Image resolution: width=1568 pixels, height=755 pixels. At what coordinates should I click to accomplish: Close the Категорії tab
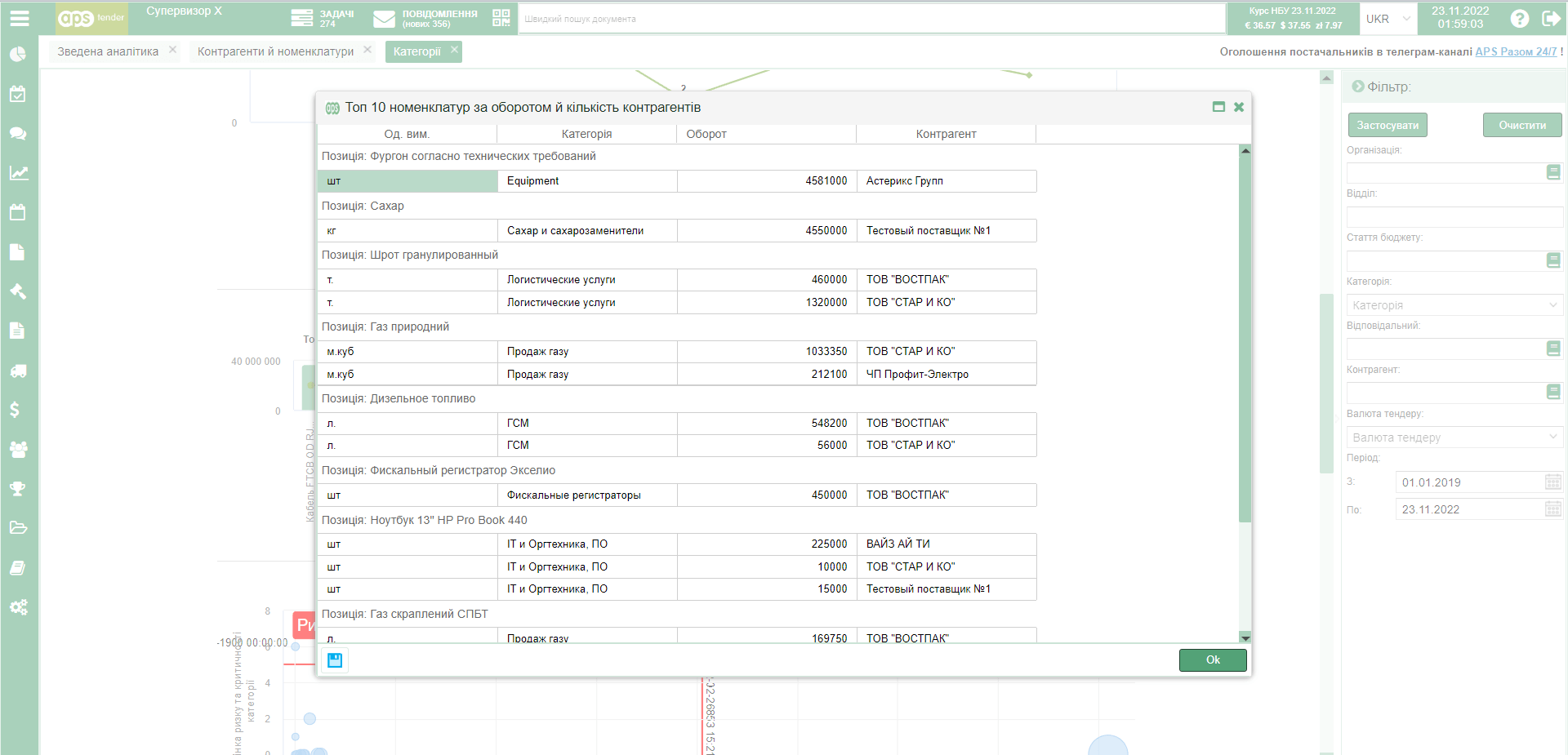click(x=454, y=50)
